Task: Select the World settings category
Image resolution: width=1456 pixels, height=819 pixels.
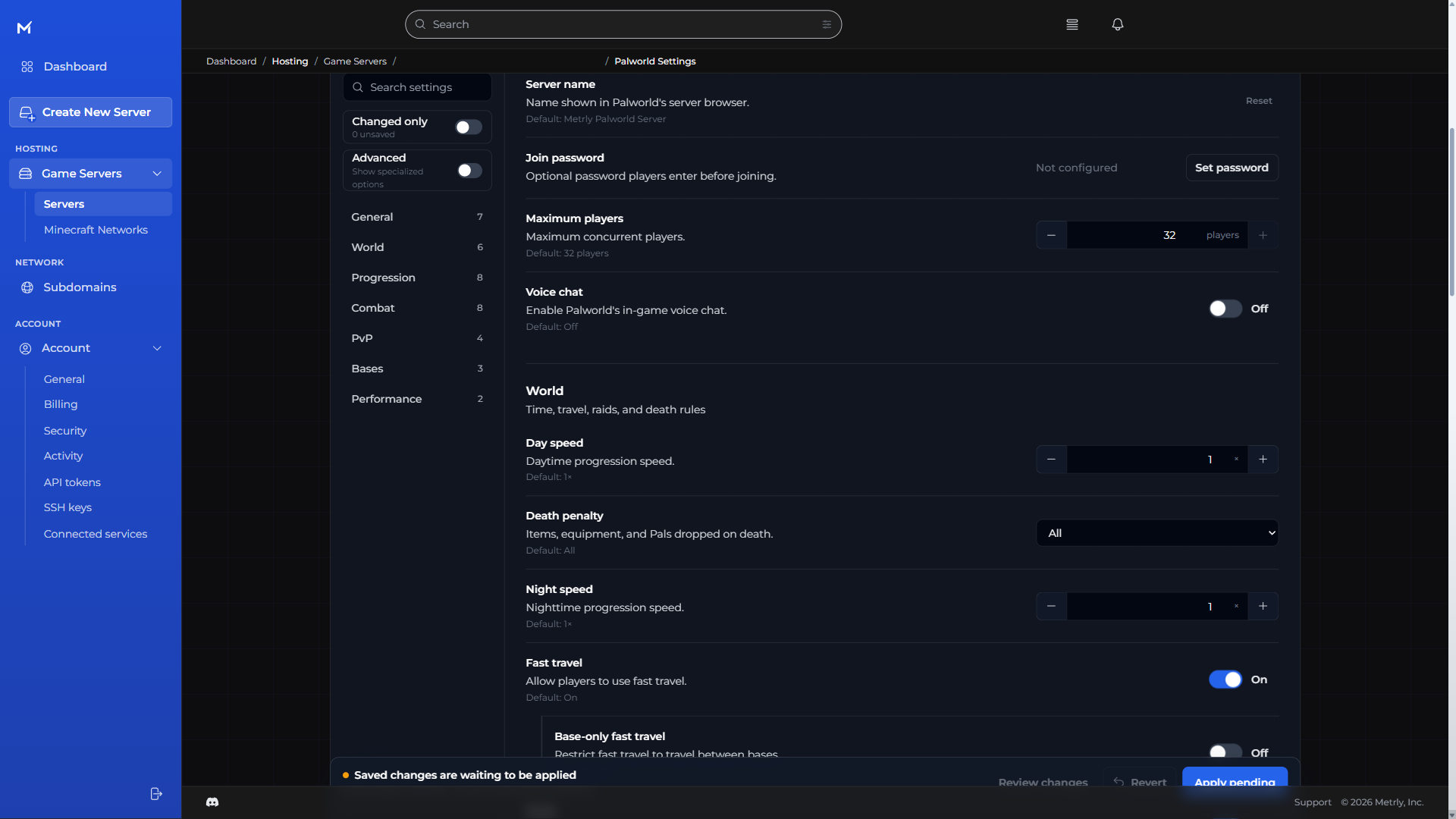Action: click(416, 247)
